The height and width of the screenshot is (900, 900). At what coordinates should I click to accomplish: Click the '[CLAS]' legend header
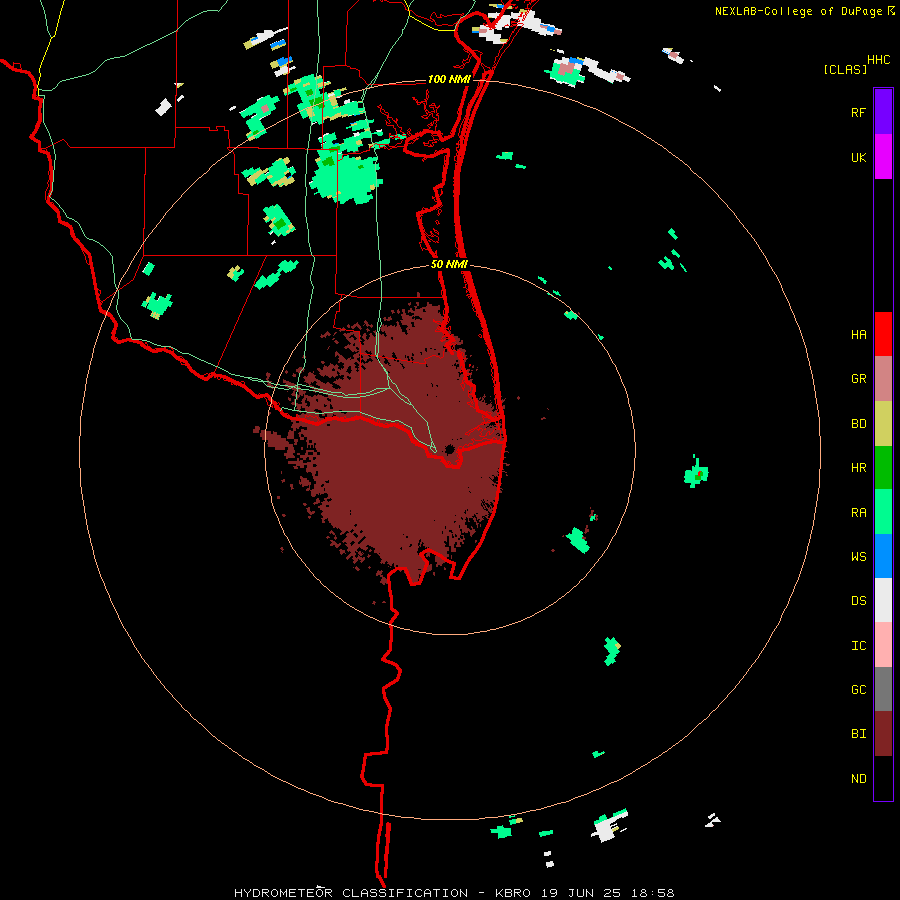tap(845, 69)
